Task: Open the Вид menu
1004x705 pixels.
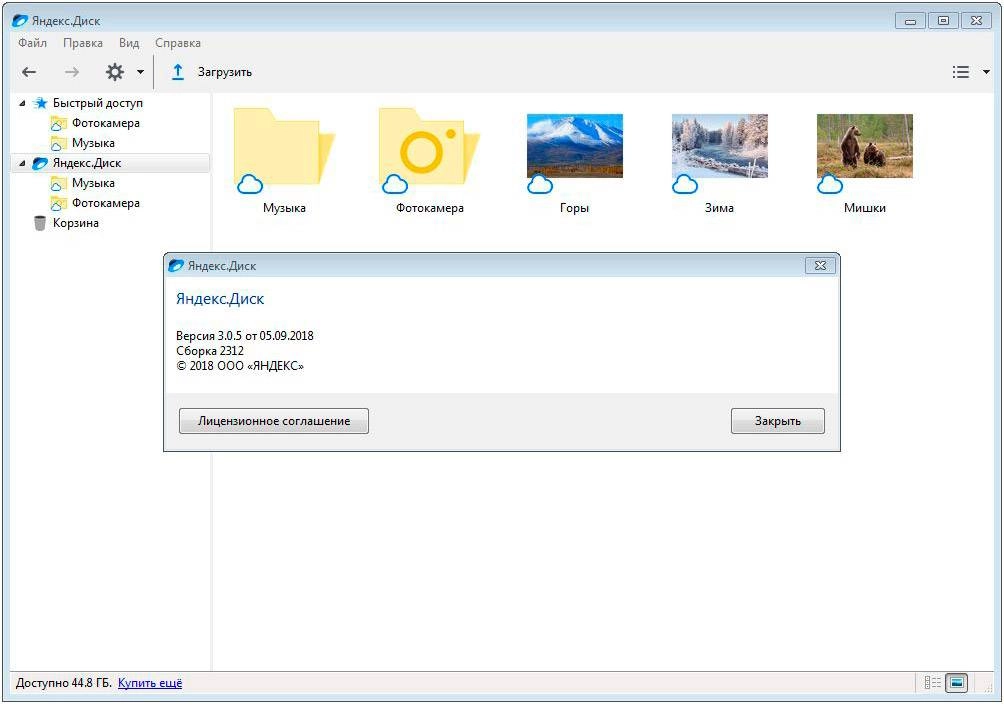Action: coord(129,43)
